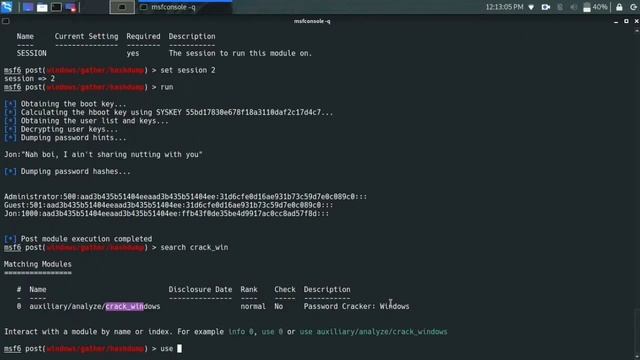The image size is (640, 360).
Task: Click the highlighted crack_win search match
Action: point(124,306)
